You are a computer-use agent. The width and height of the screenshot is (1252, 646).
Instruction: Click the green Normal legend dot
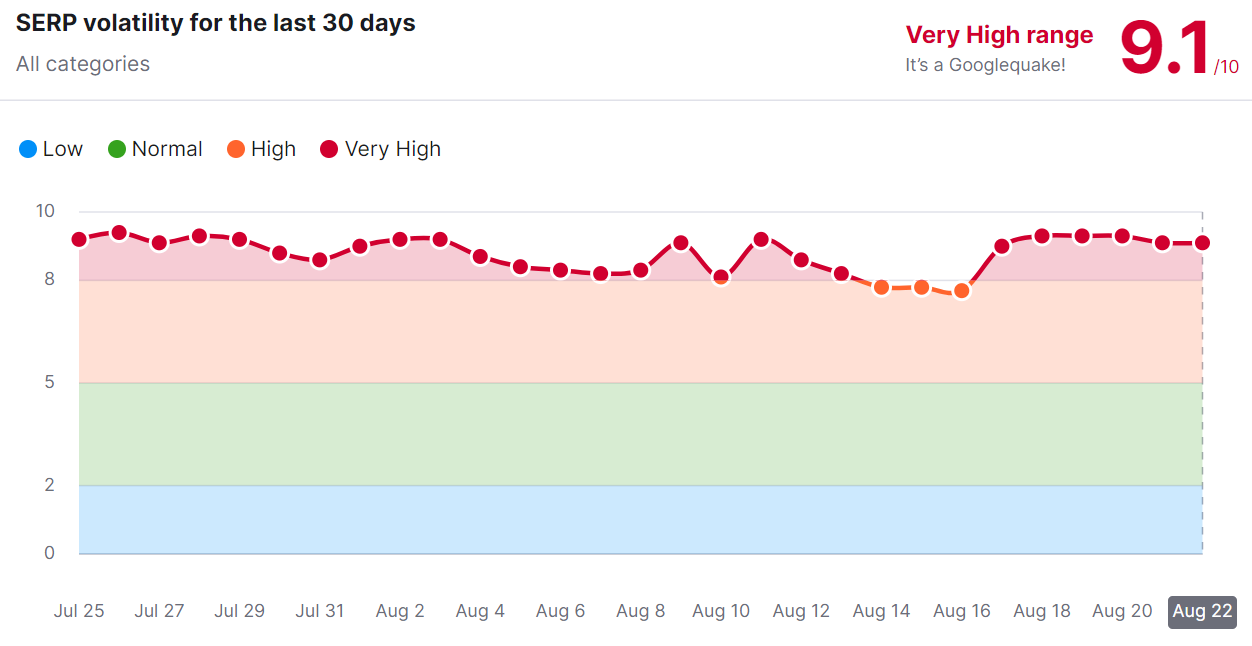coord(117,149)
